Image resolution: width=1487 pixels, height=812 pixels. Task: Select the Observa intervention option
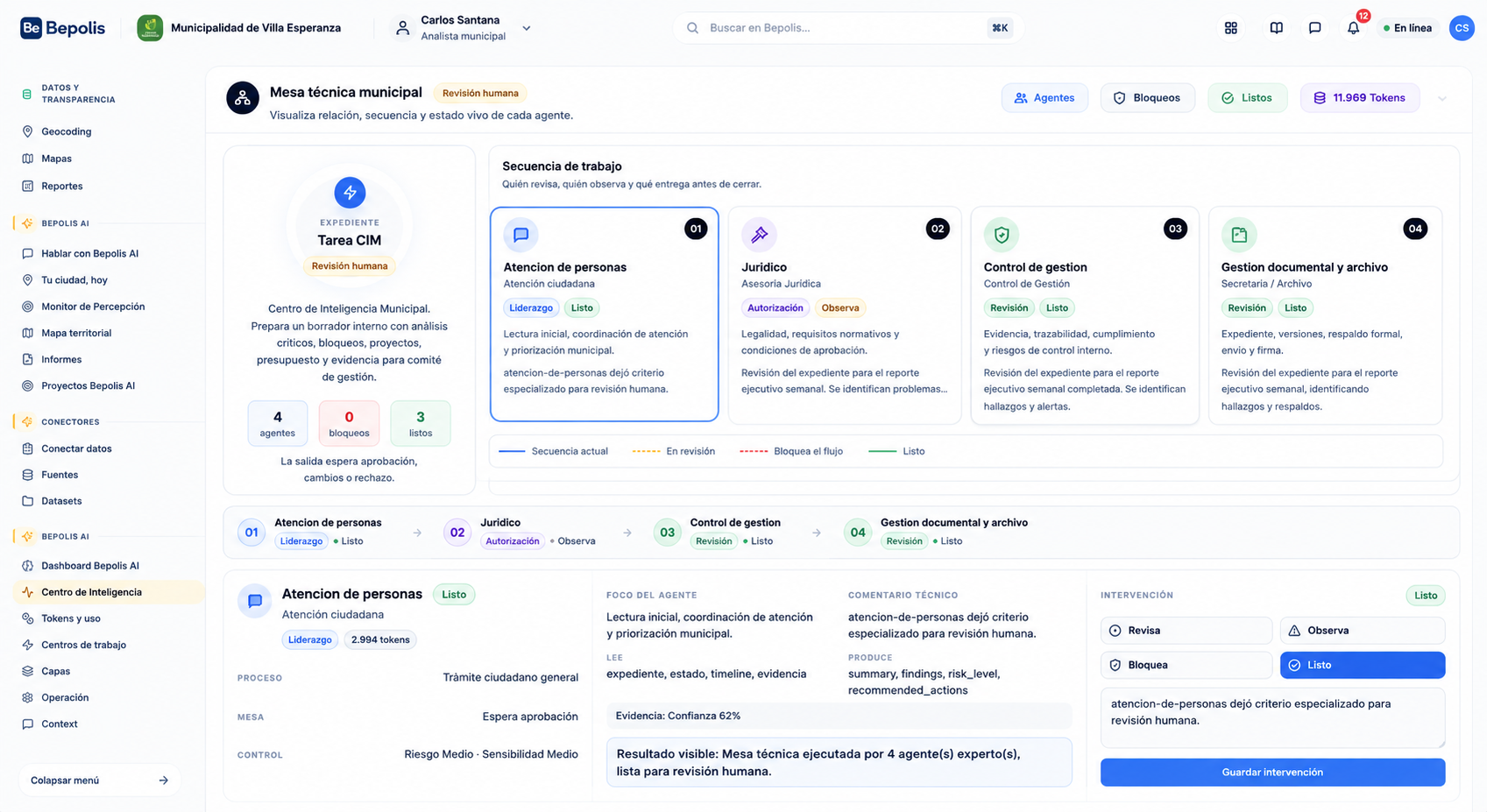pyautogui.click(x=1363, y=631)
